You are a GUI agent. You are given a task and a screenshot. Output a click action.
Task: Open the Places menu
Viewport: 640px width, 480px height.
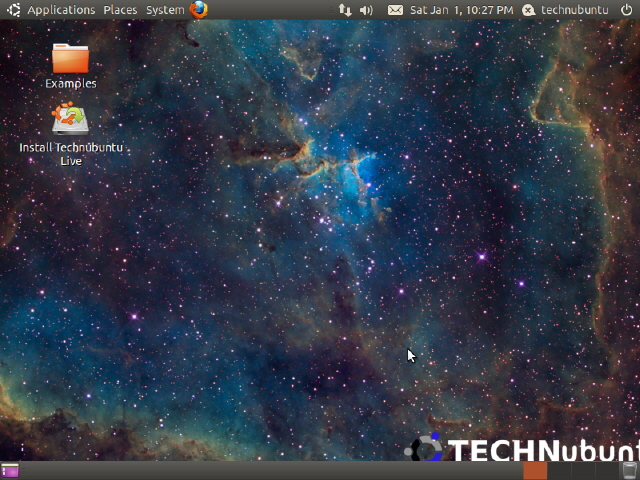[120, 10]
